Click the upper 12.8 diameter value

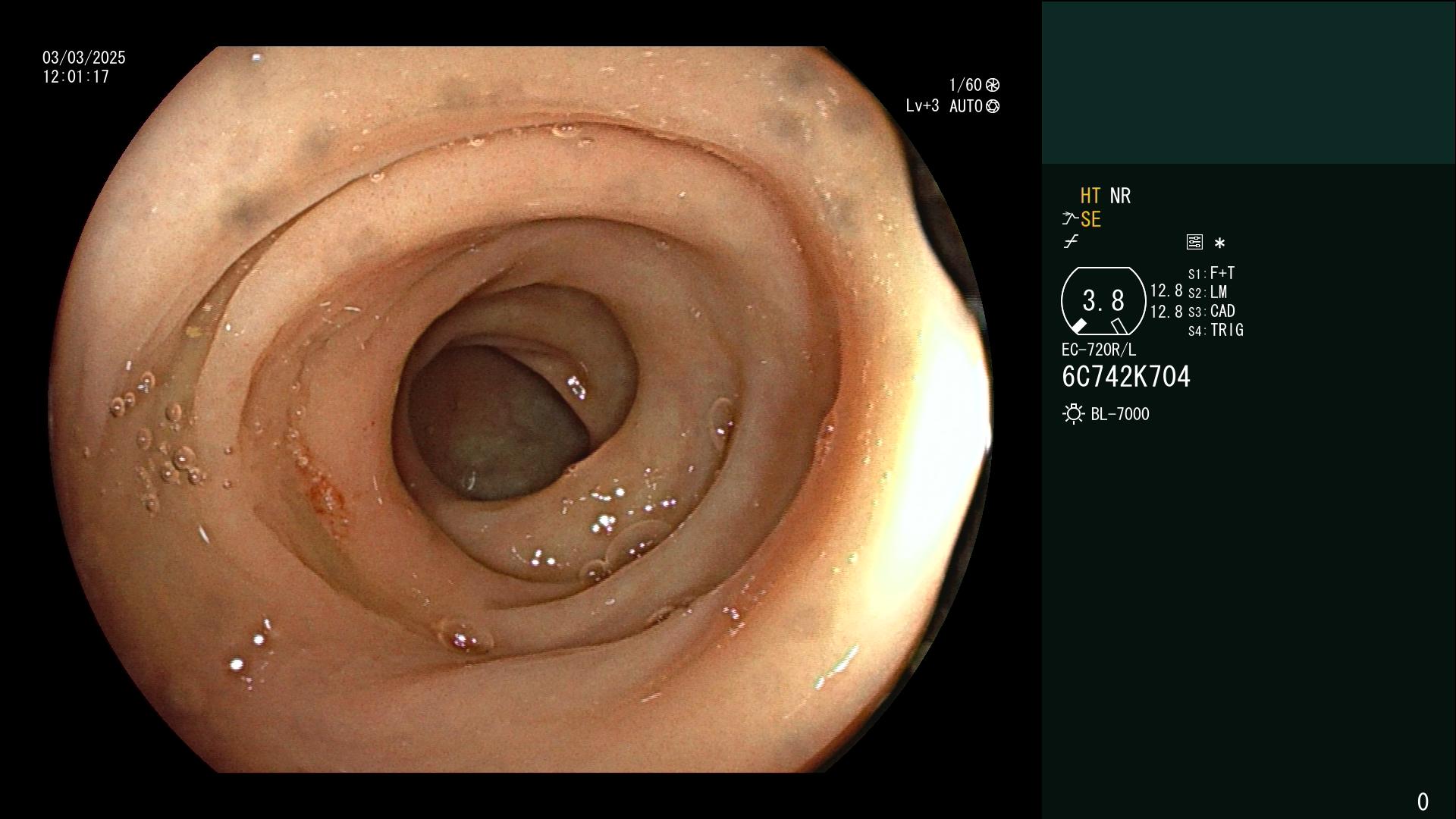coord(1166,290)
